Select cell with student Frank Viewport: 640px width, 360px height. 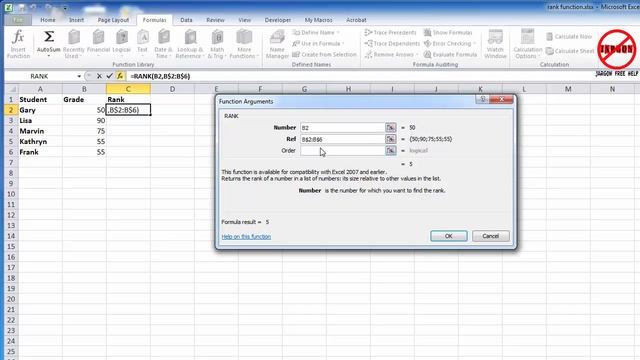click(x=40, y=152)
